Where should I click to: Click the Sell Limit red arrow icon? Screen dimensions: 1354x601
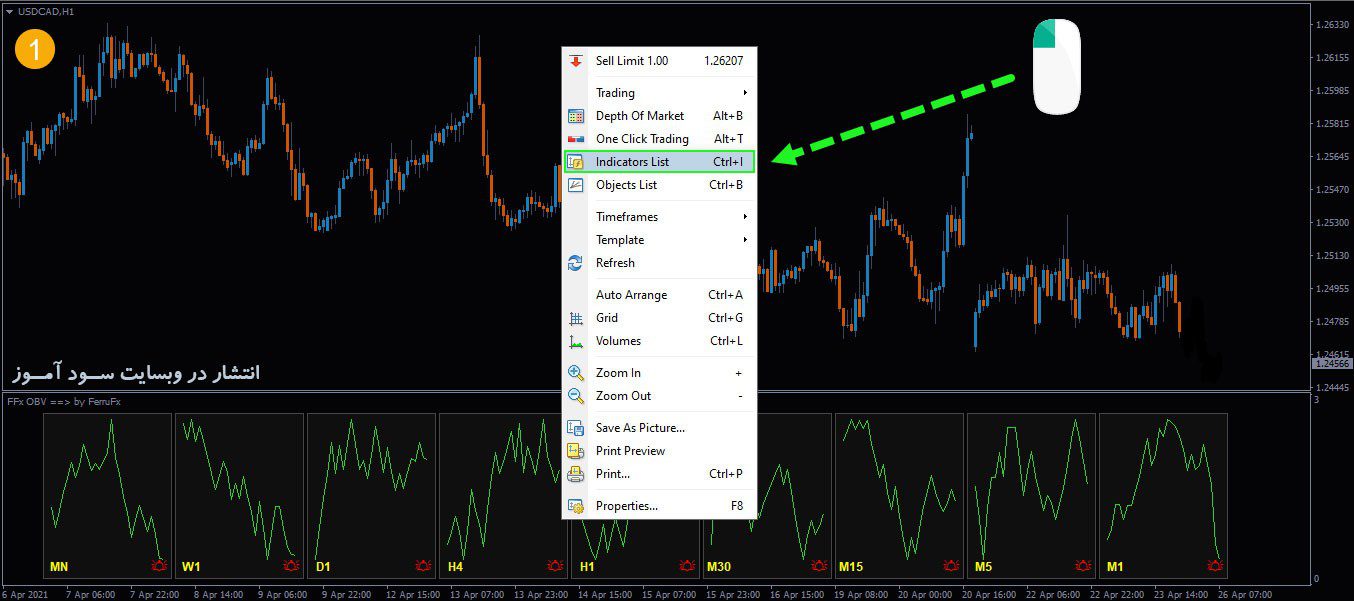pos(575,61)
